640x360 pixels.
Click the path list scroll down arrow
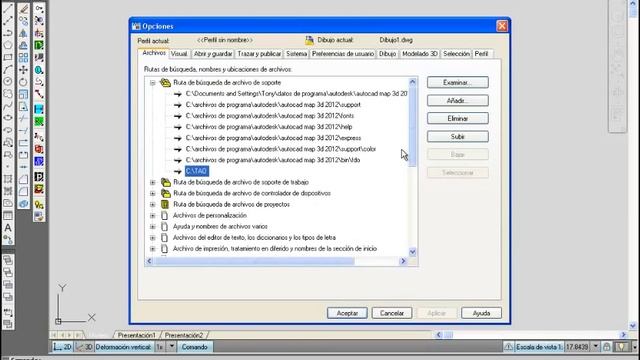click(412, 252)
